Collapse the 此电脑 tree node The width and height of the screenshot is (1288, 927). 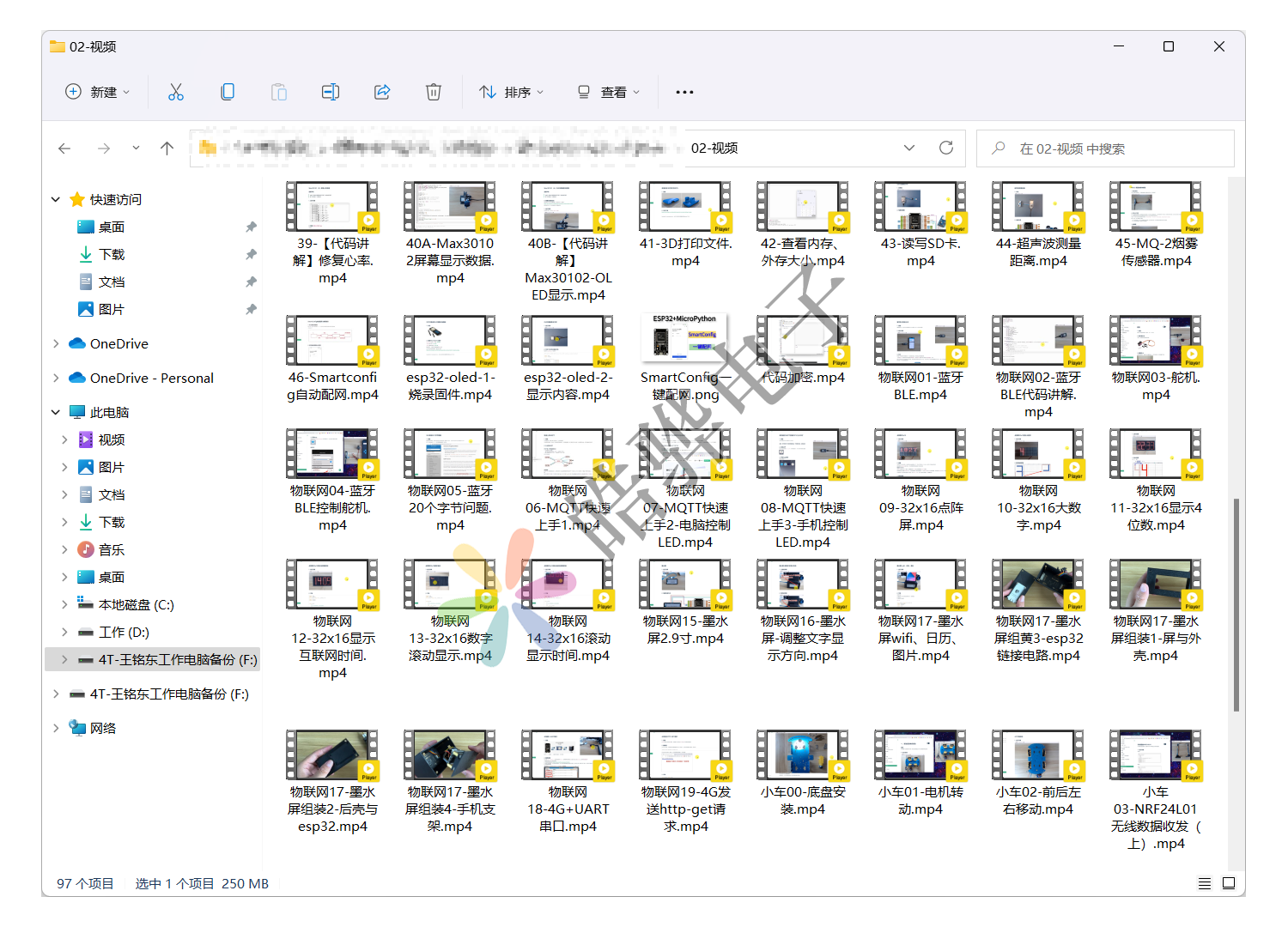pyautogui.click(x=56, y=412)
